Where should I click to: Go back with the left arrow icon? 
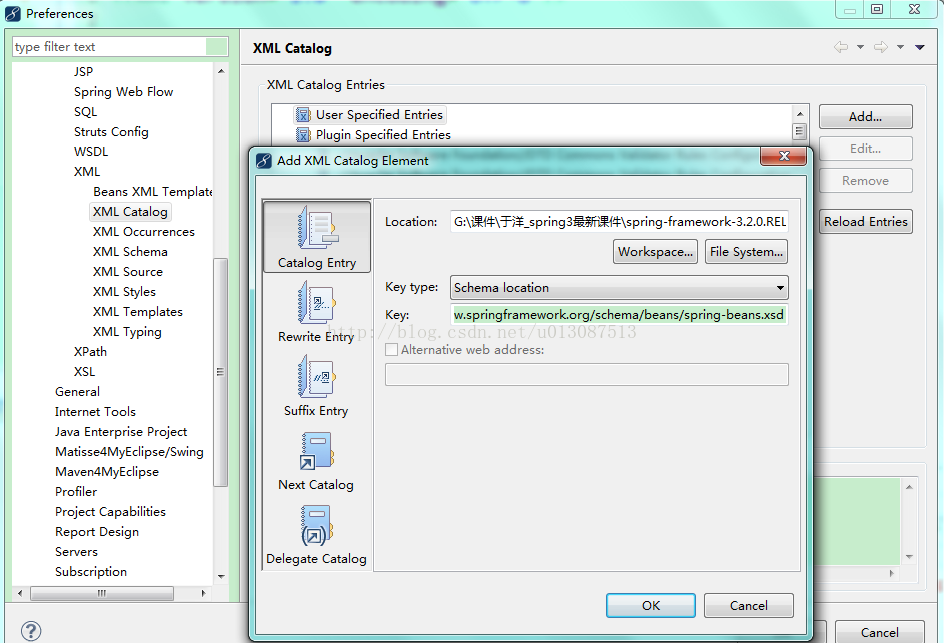click(x=841, y=47)
